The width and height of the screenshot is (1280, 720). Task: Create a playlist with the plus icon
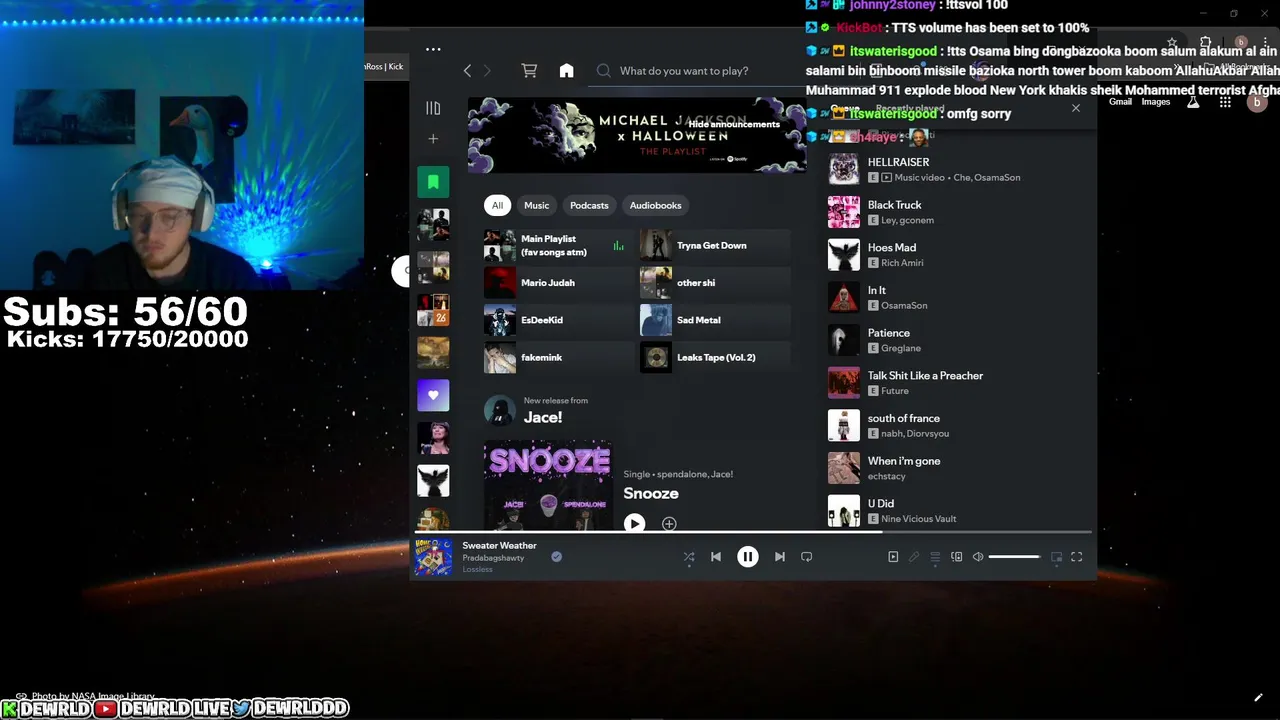(x=433, y=139)
